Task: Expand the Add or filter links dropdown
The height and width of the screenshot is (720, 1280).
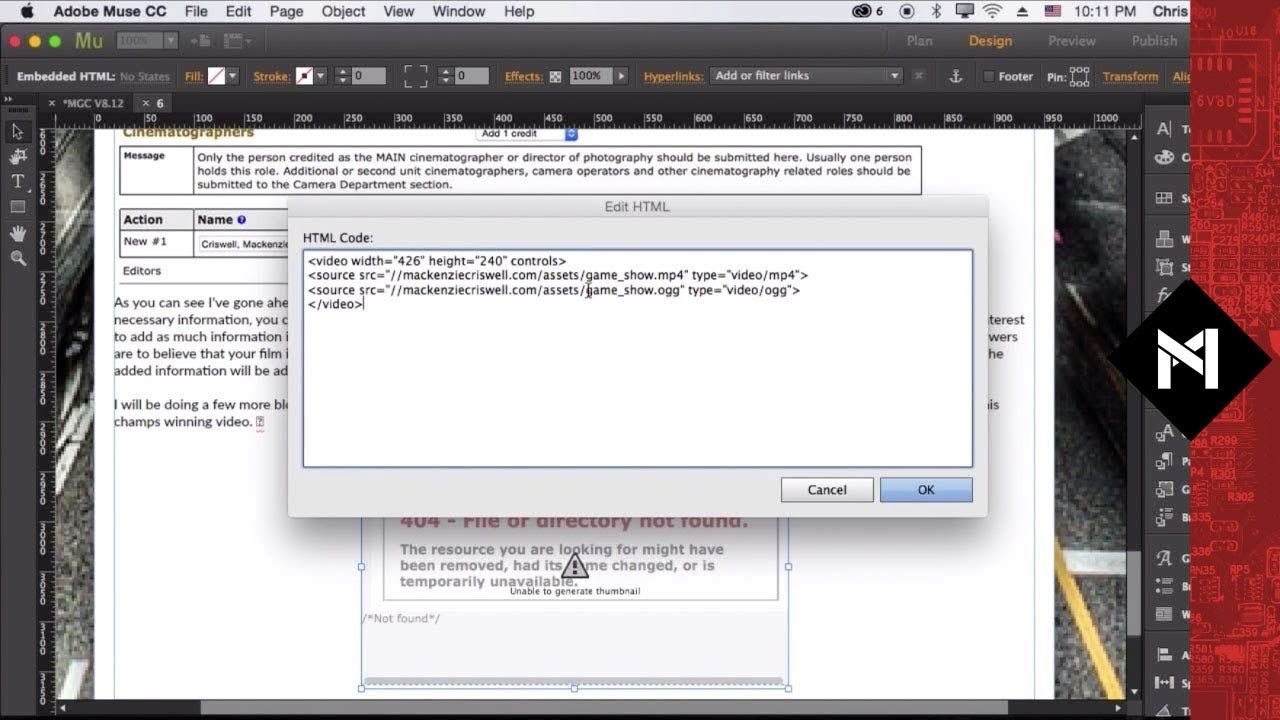Action: point(894,76)
